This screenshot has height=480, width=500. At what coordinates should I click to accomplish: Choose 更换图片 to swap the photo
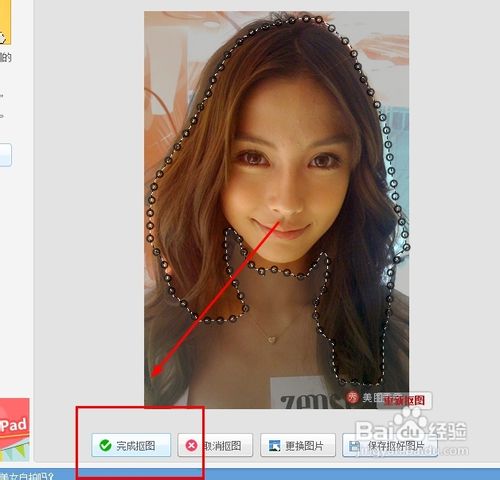(298, 445)
